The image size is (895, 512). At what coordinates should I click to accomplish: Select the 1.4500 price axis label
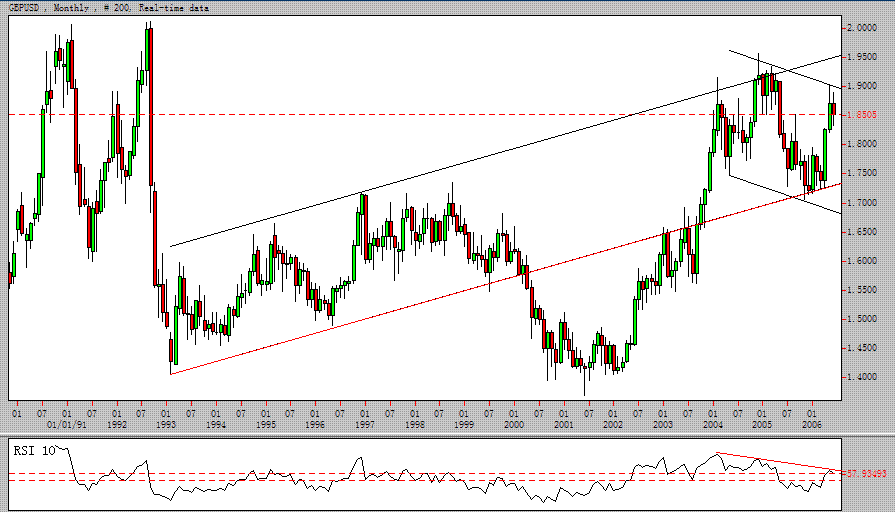[x=862, y=348]
